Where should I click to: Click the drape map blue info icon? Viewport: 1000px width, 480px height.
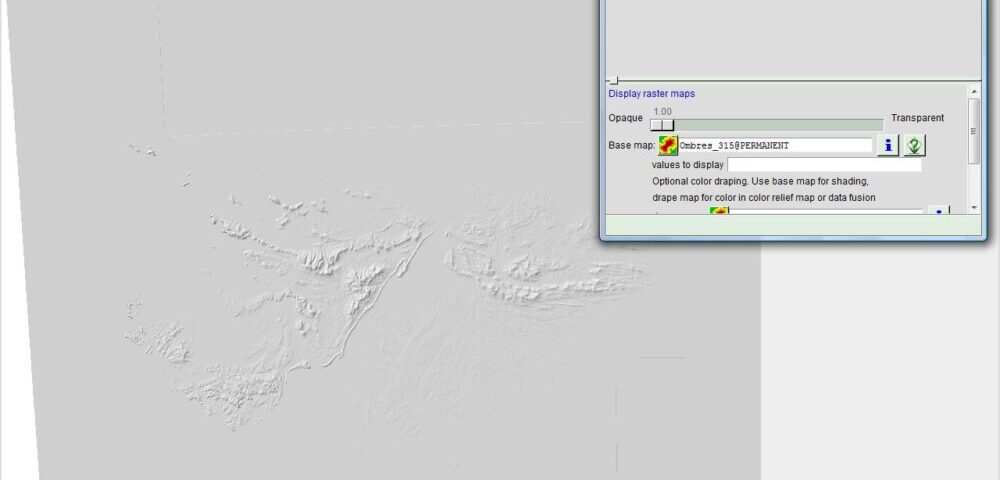tap(937, 211)
